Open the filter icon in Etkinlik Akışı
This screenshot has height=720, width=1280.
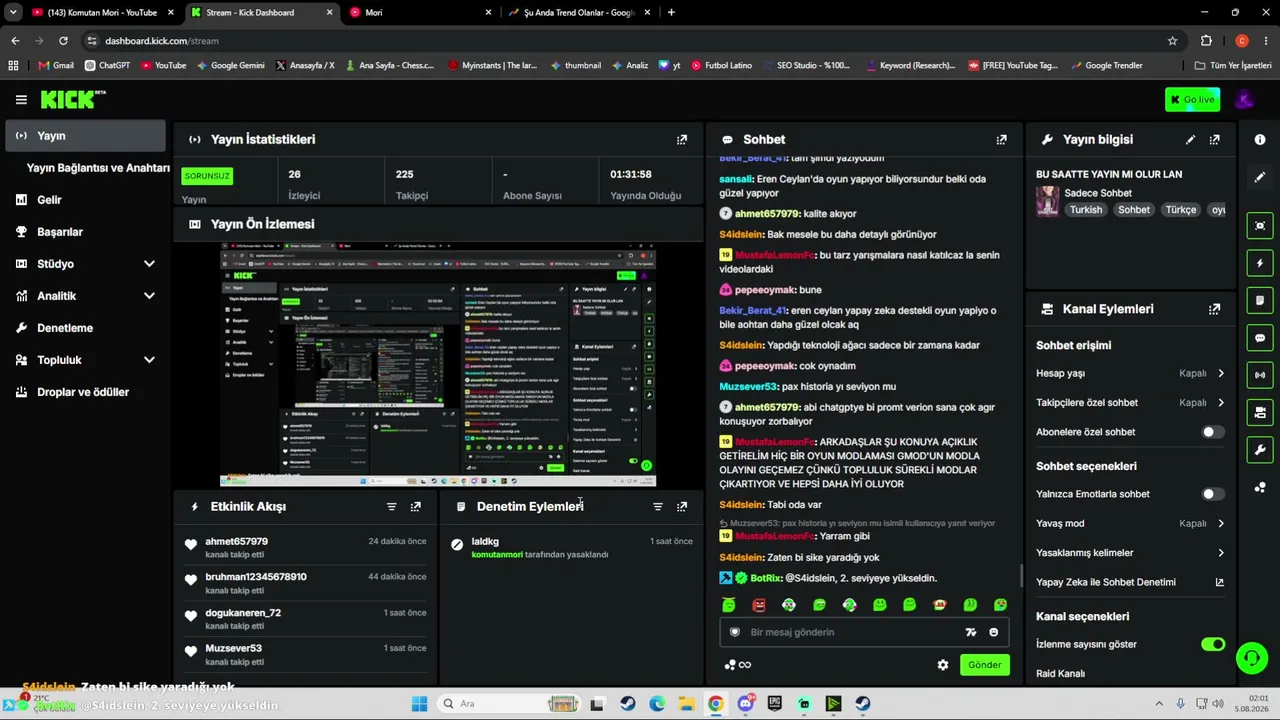tap(392, 507)
